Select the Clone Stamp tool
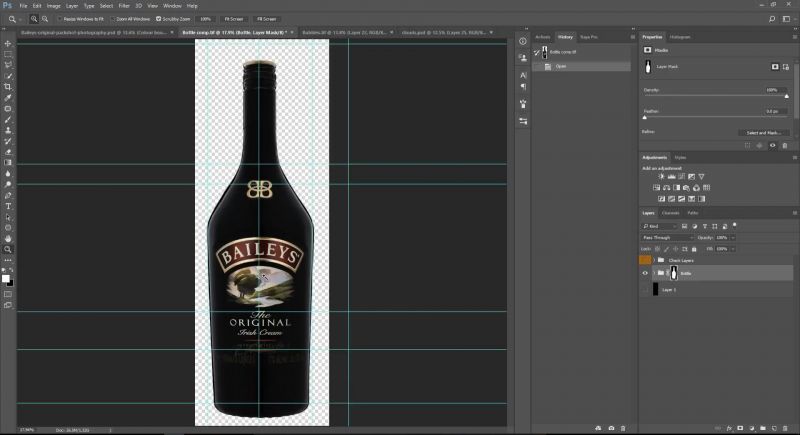The height and width of the screenshot is (435, 800). 8,130
